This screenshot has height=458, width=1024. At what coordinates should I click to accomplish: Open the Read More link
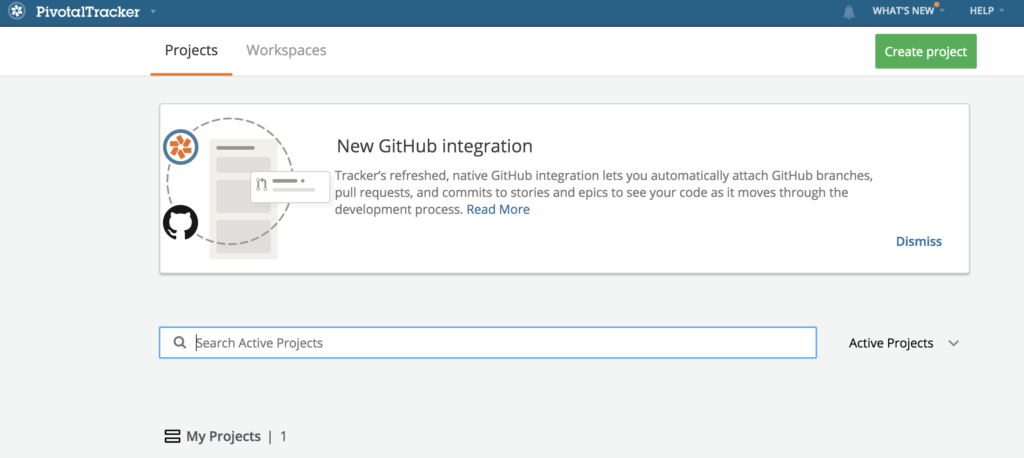498,210
